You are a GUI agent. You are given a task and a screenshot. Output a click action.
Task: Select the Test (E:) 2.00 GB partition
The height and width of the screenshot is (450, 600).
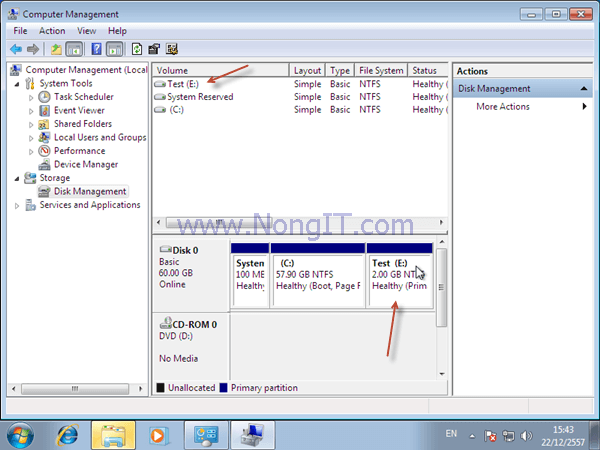(x=399, y=275)
